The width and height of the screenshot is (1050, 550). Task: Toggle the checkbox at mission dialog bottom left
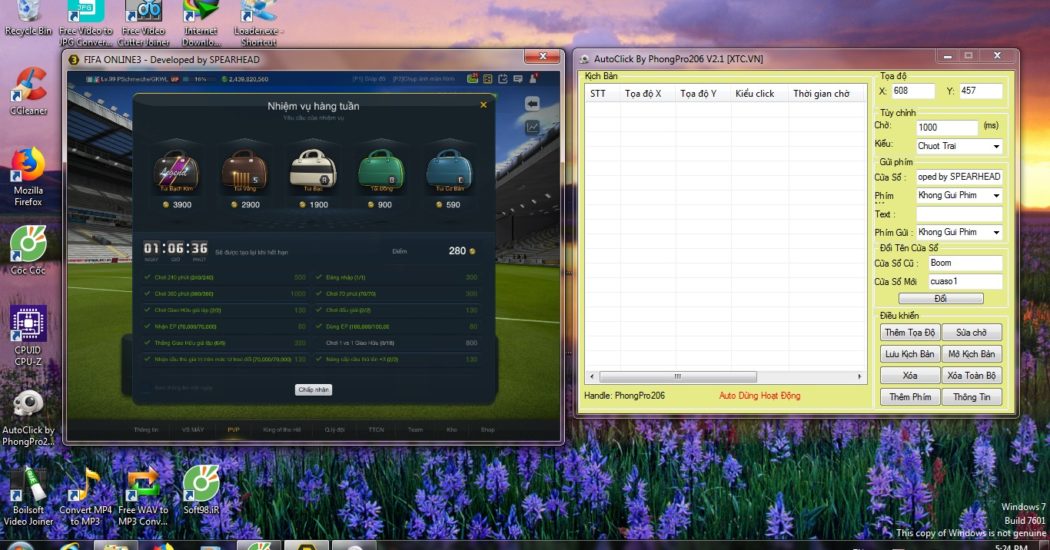coord(146,387)
